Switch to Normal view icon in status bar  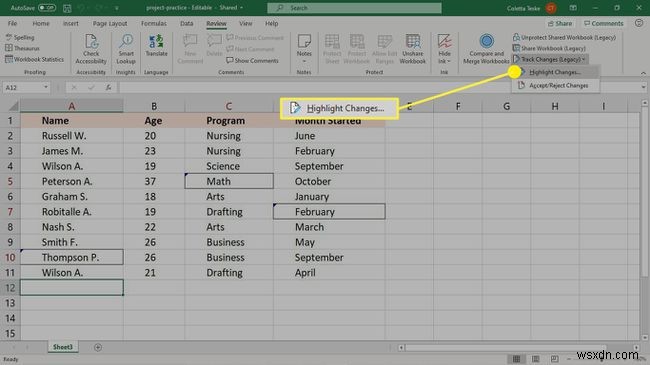coord(517,359)
